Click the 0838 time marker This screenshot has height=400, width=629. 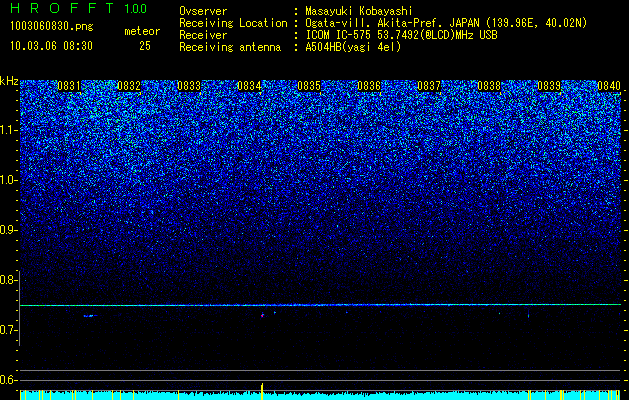489,86
